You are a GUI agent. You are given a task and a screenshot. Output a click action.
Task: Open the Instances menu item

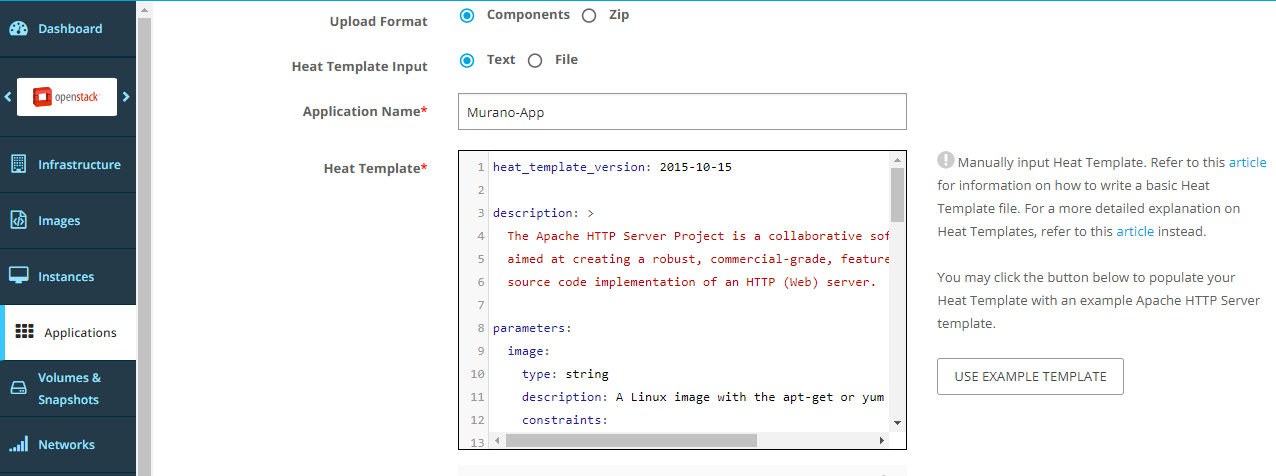[x=66, y=276]
